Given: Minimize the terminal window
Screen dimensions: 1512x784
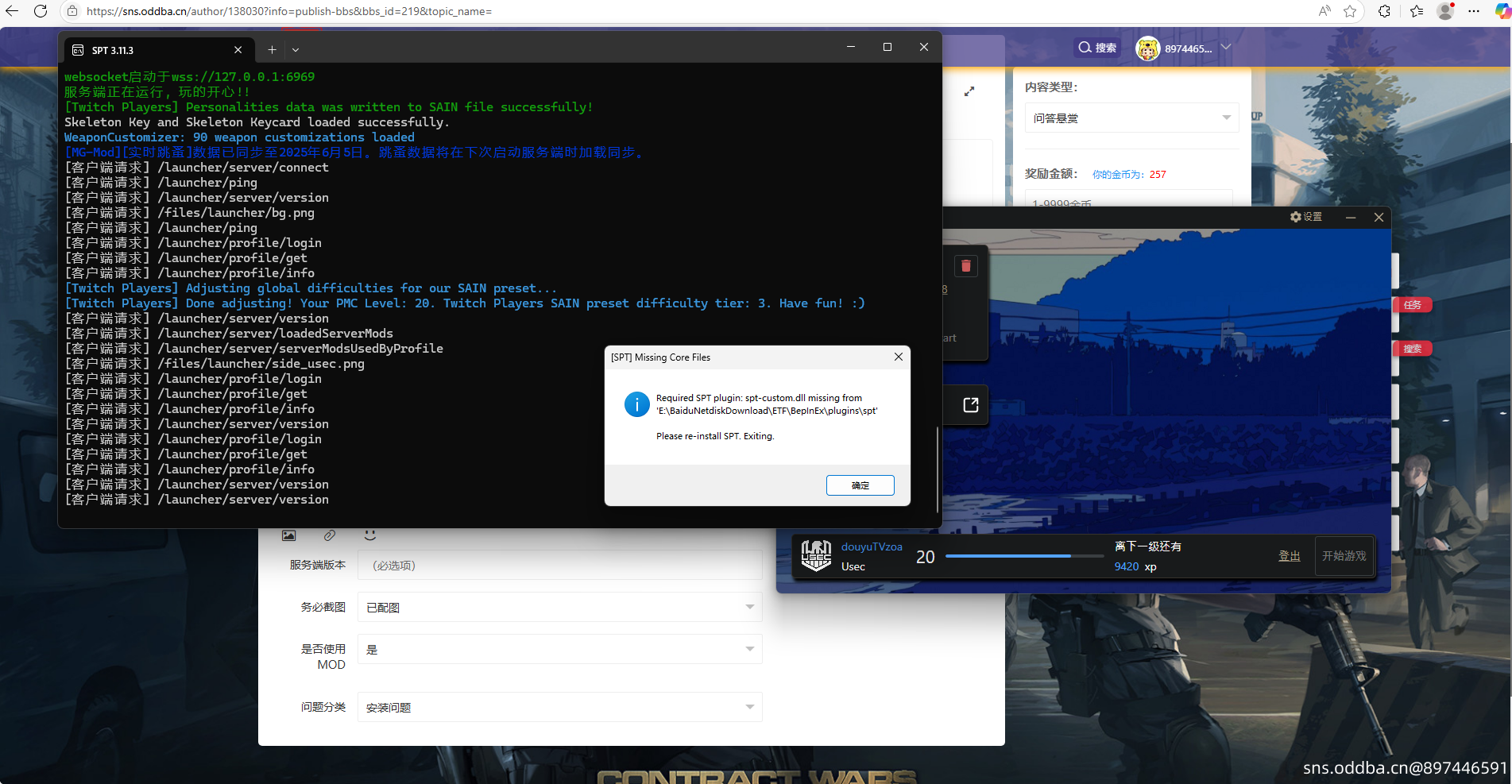Looking at the screenshot, I should tap(851, 47).
